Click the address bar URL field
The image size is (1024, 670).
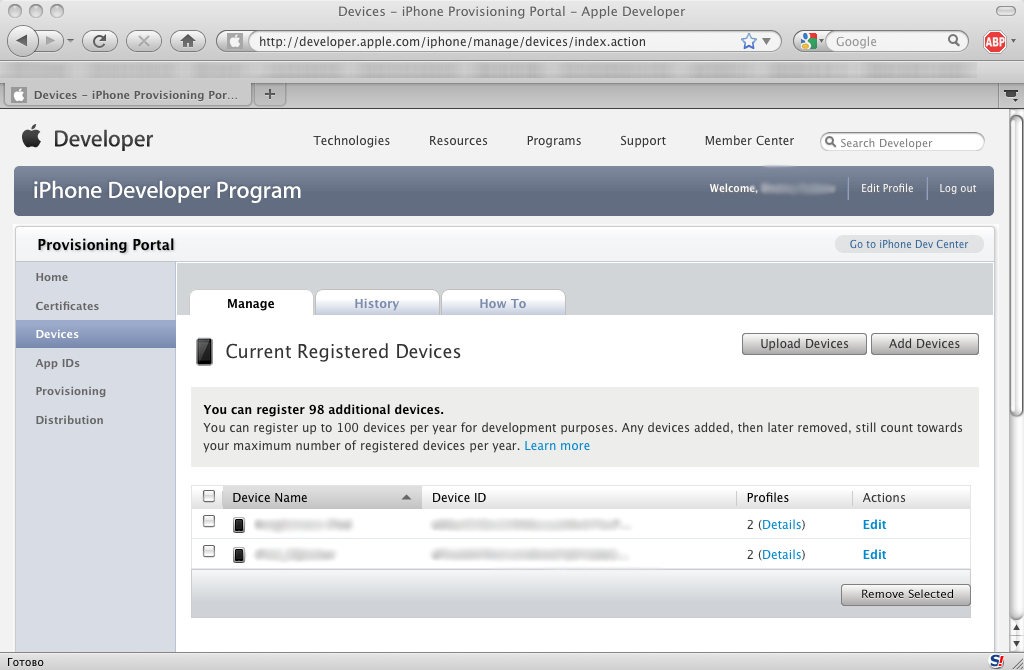tap(496, 41)
